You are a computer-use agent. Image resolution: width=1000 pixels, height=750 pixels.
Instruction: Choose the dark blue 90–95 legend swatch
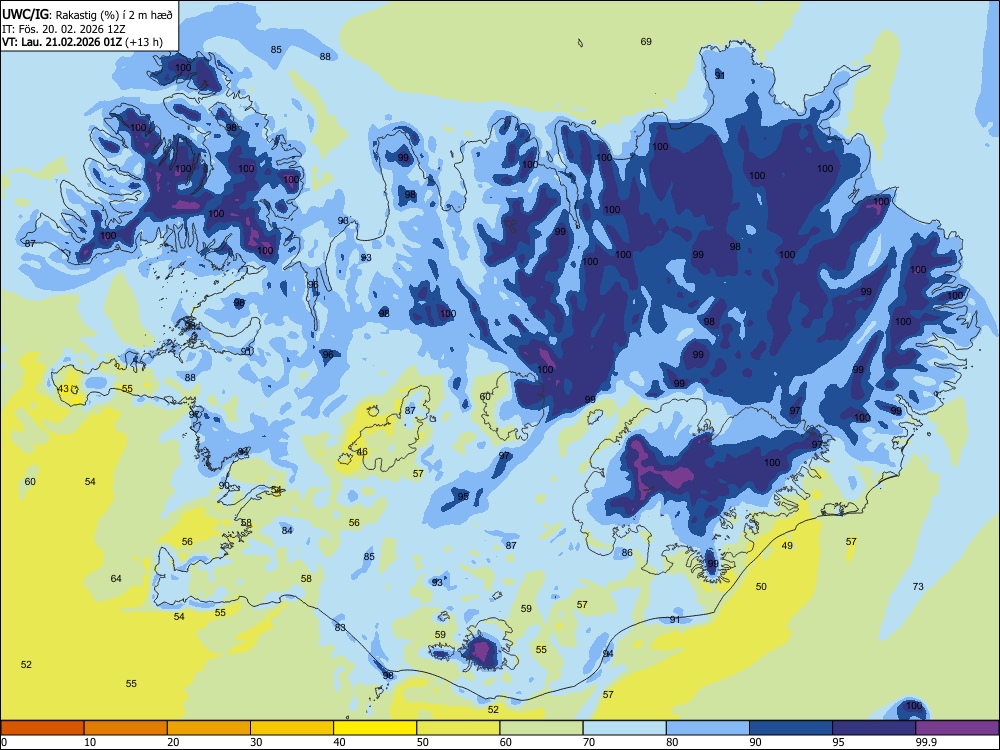coord(791,728)
